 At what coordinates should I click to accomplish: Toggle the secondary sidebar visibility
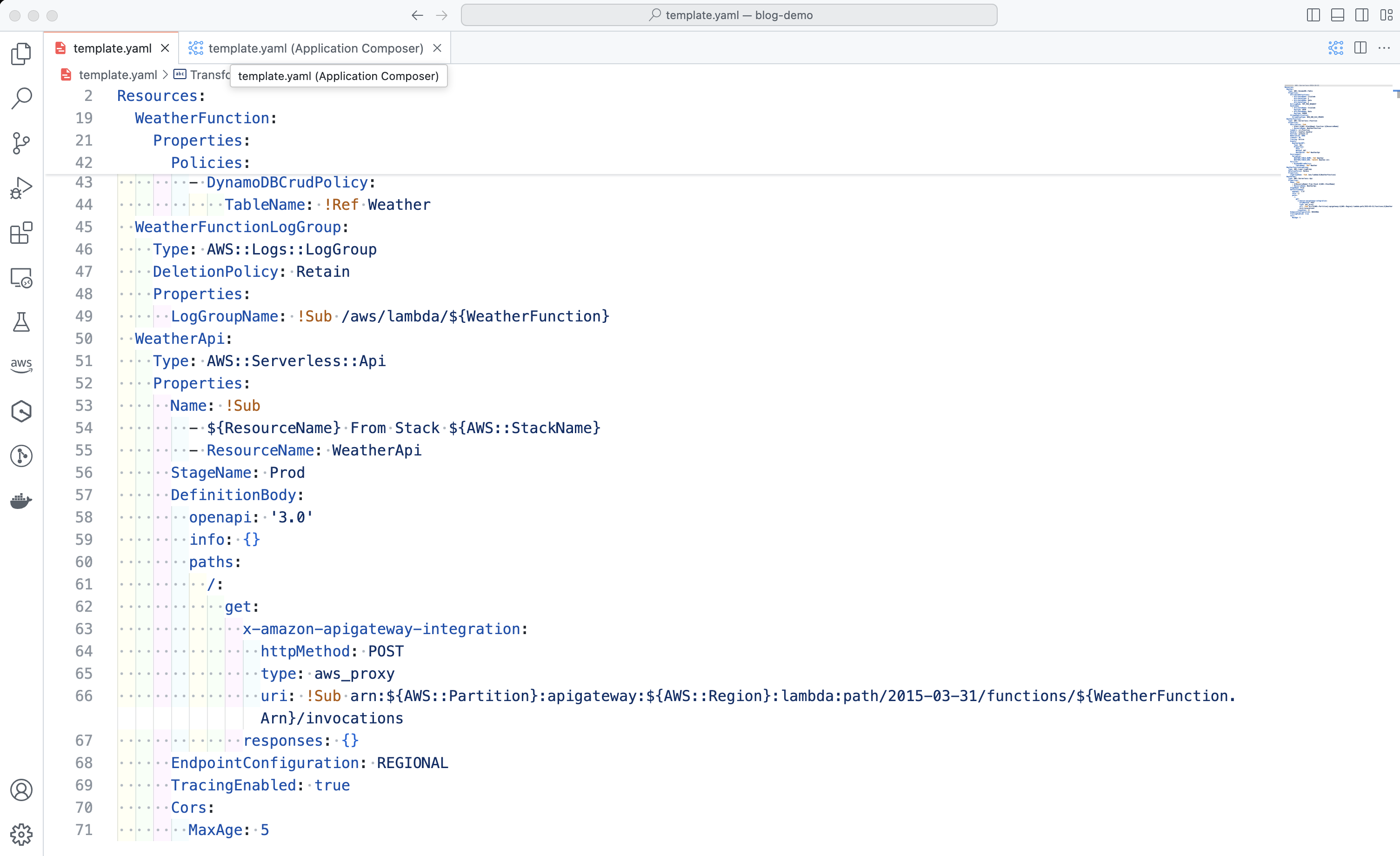point(1362,15)
